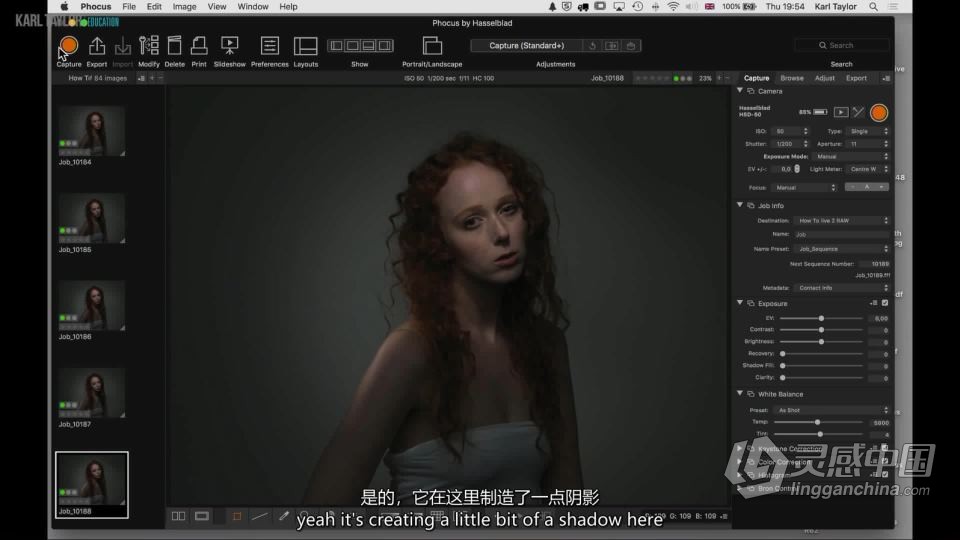Screen dimensions: 960x540
Task: Click the ISO value stepper
Action: [805, 131]
